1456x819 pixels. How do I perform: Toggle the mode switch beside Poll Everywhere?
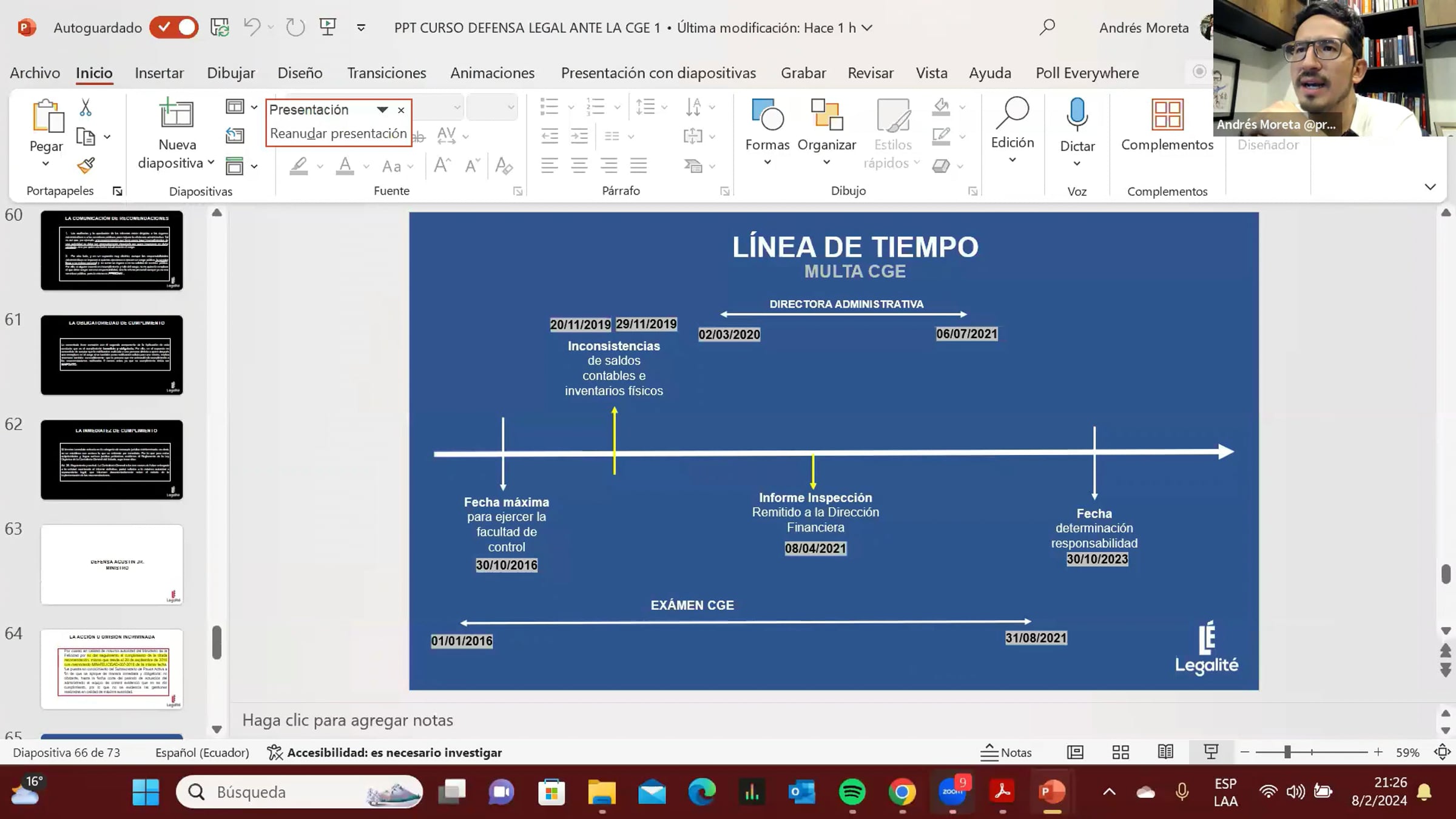click(x=1199, y=72)
